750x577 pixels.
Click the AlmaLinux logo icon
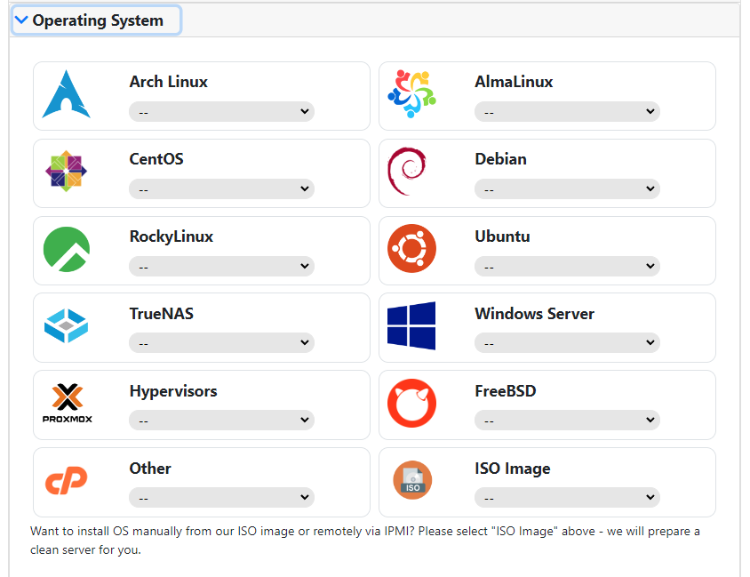point(411,95)
